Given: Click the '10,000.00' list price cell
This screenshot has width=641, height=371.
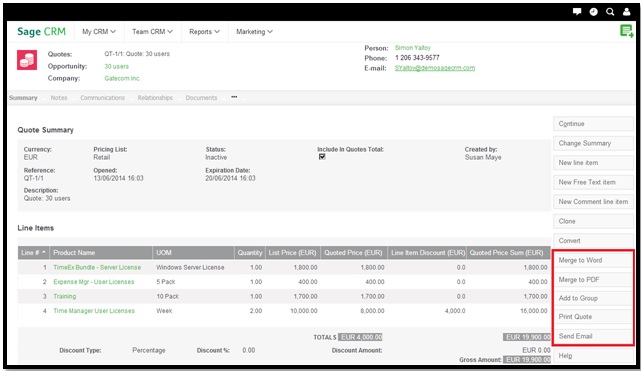Looking at the screenshot, I should (x=304, y=311).
